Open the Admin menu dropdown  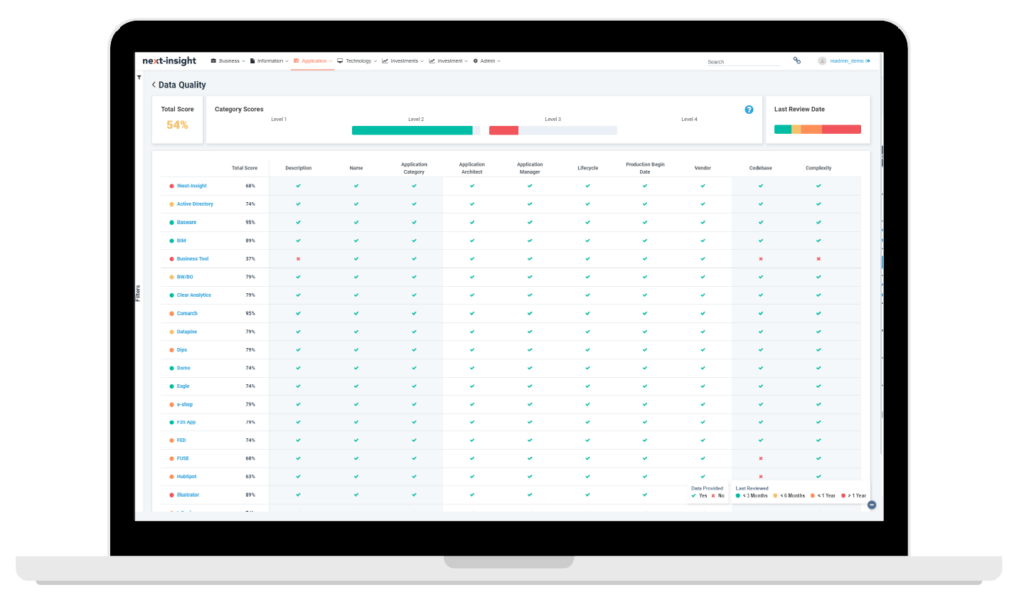click(x=487, y=61)
